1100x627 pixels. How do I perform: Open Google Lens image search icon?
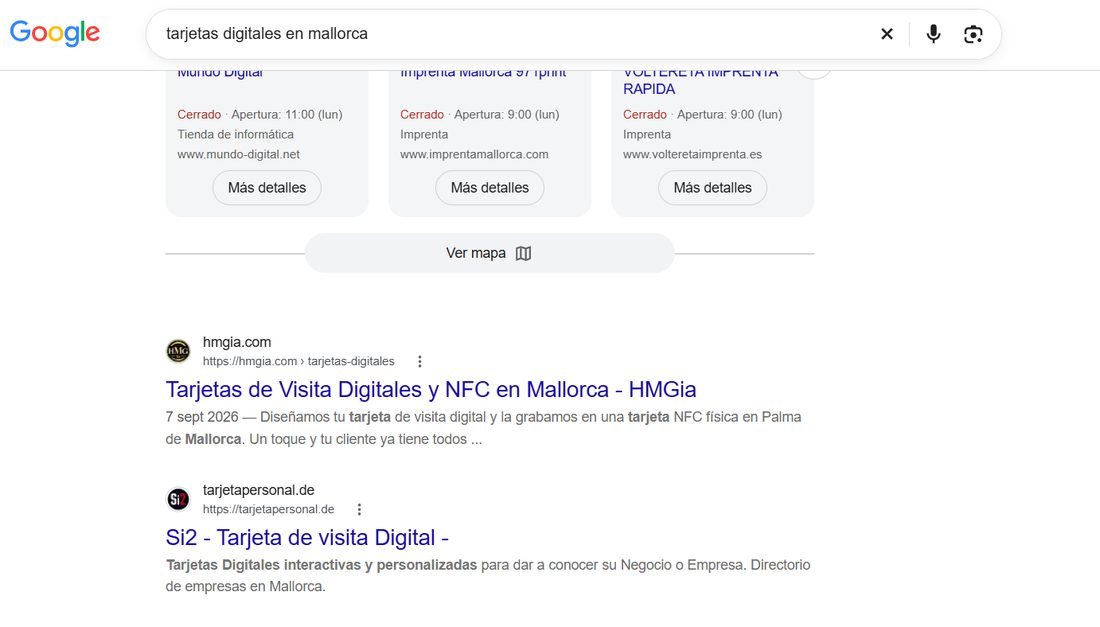coord(973,34)
